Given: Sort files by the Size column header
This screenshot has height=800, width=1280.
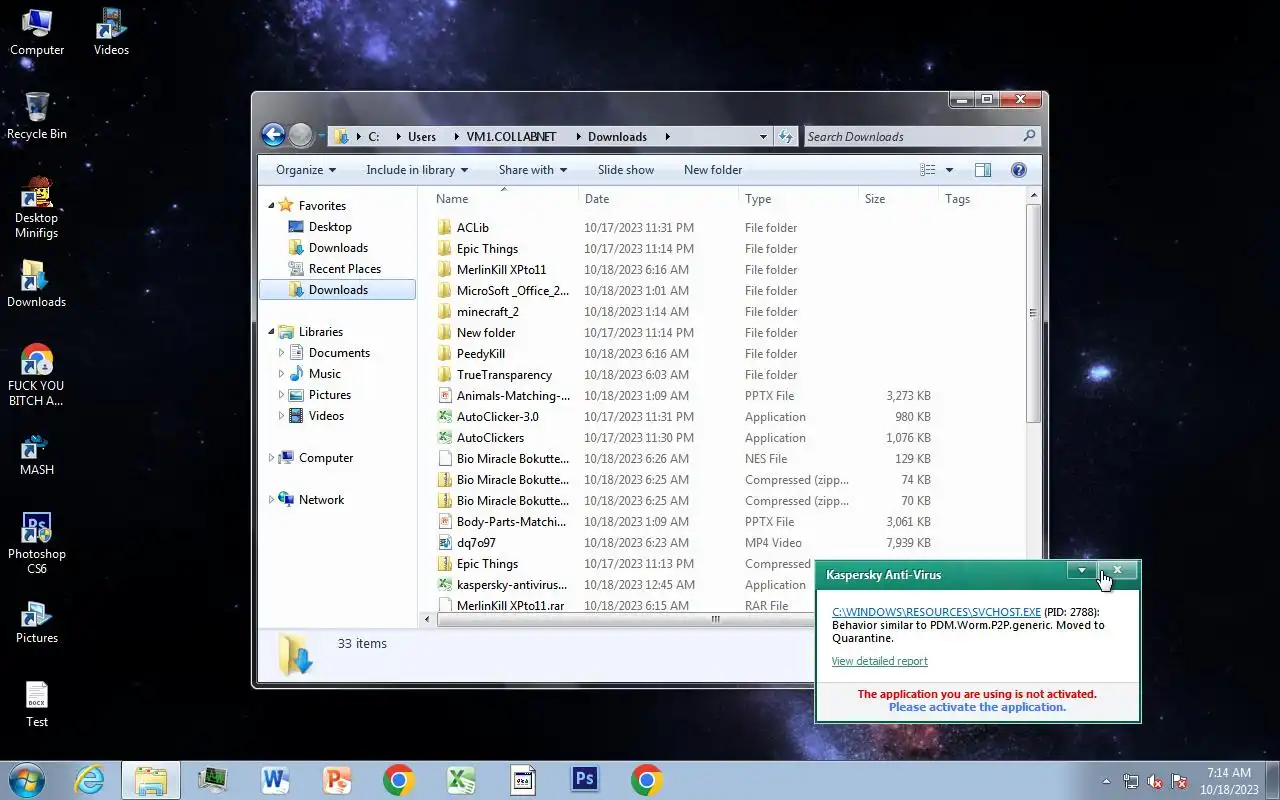Looking at the screenshot, I should click(x=898, y=198).
